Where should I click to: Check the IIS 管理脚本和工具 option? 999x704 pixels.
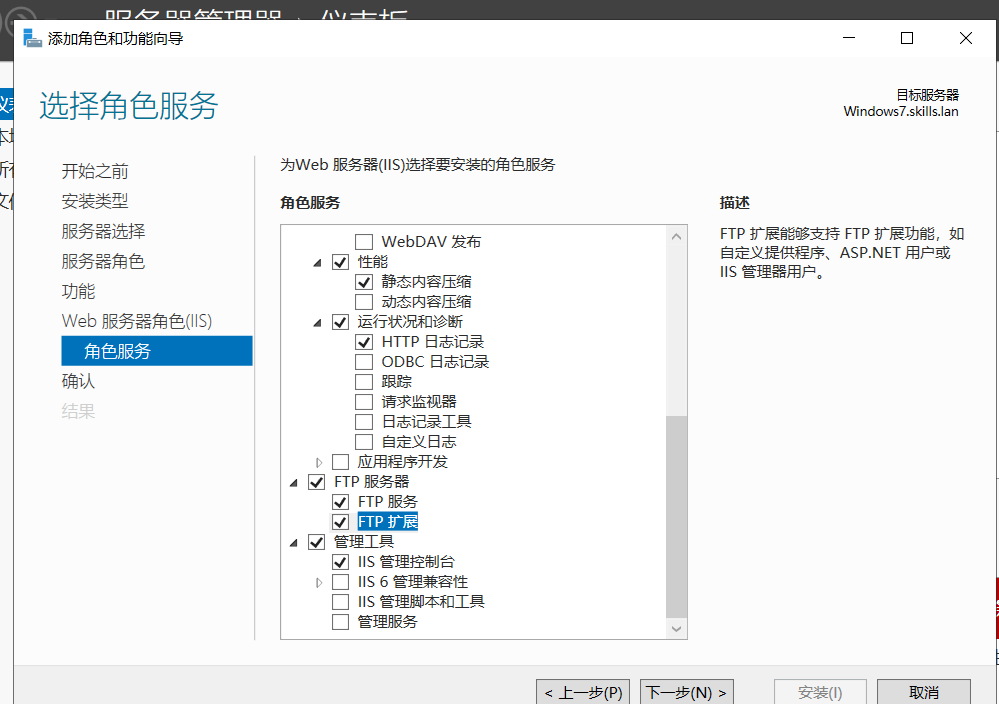340,602
